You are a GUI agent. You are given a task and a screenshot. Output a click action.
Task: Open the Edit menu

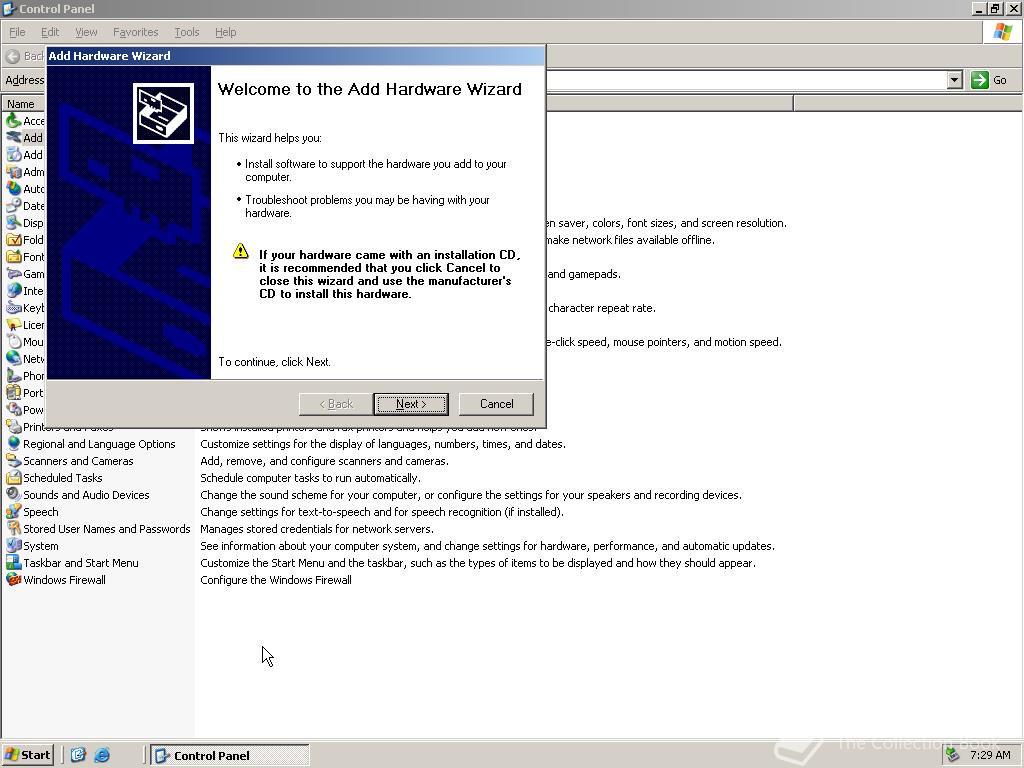pos(50,32)
